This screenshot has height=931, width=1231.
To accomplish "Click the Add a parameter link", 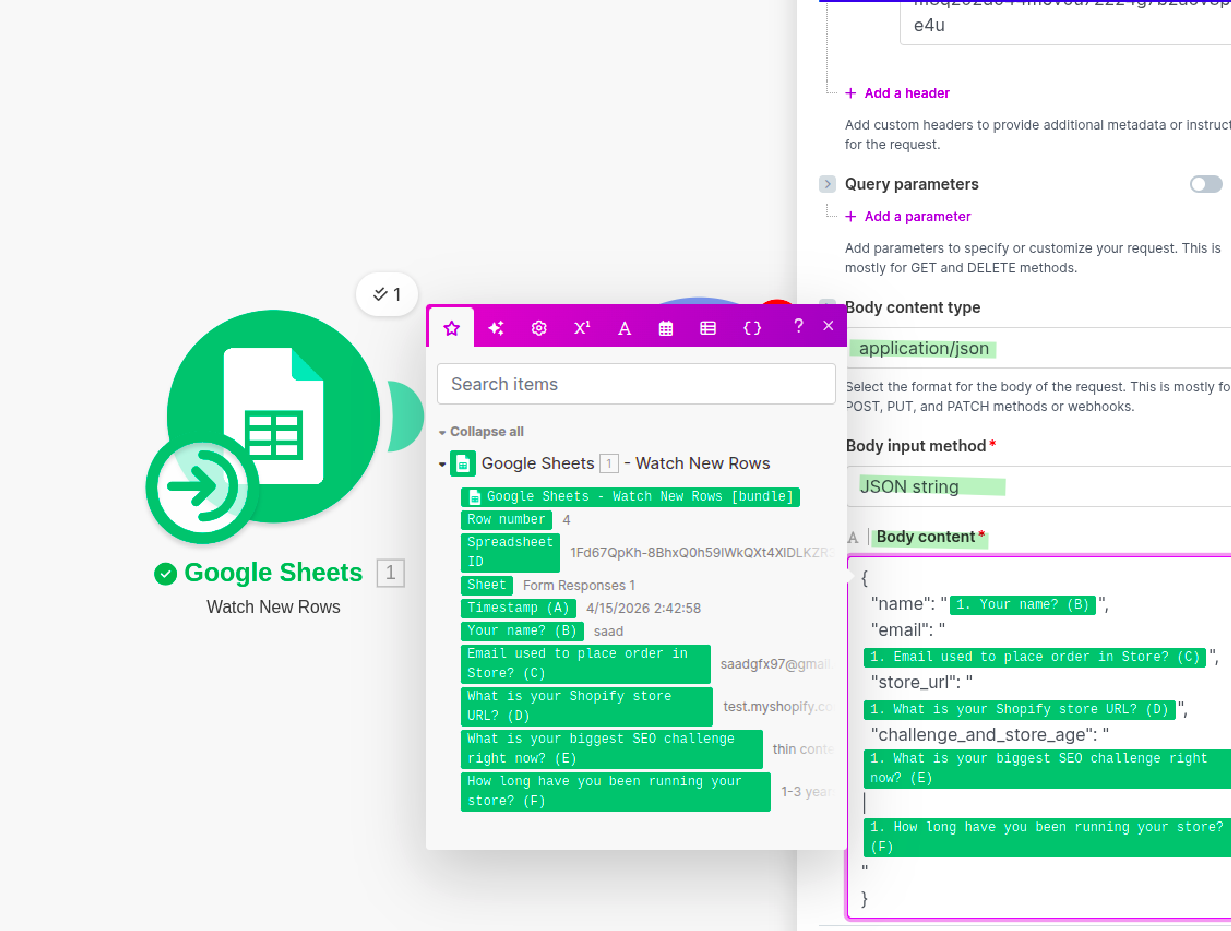I will coord(917,216).
